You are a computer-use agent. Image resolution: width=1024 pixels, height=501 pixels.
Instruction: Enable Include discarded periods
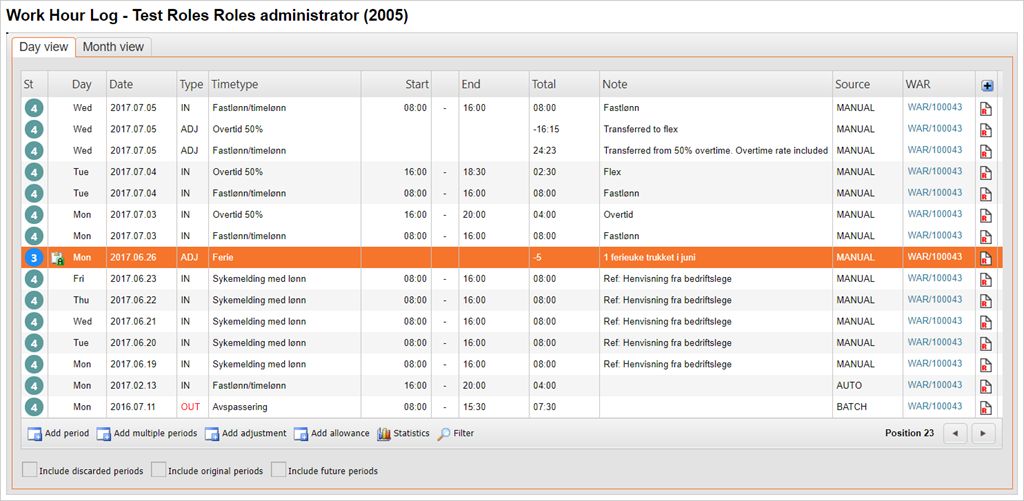(30, 470)
